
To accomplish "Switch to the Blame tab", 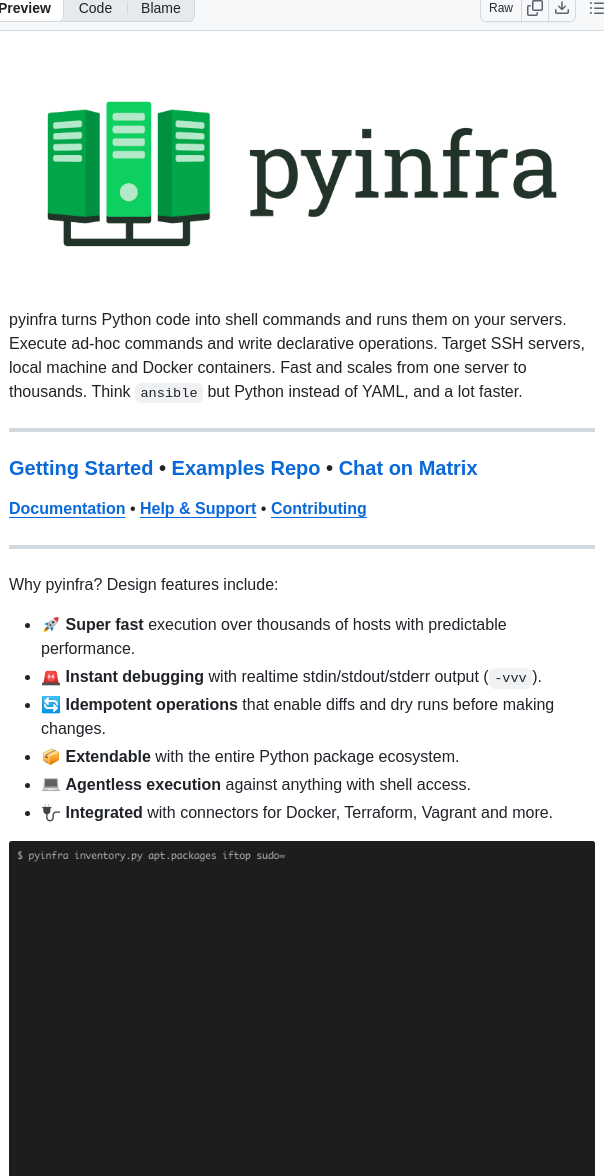I will [160, 8].
